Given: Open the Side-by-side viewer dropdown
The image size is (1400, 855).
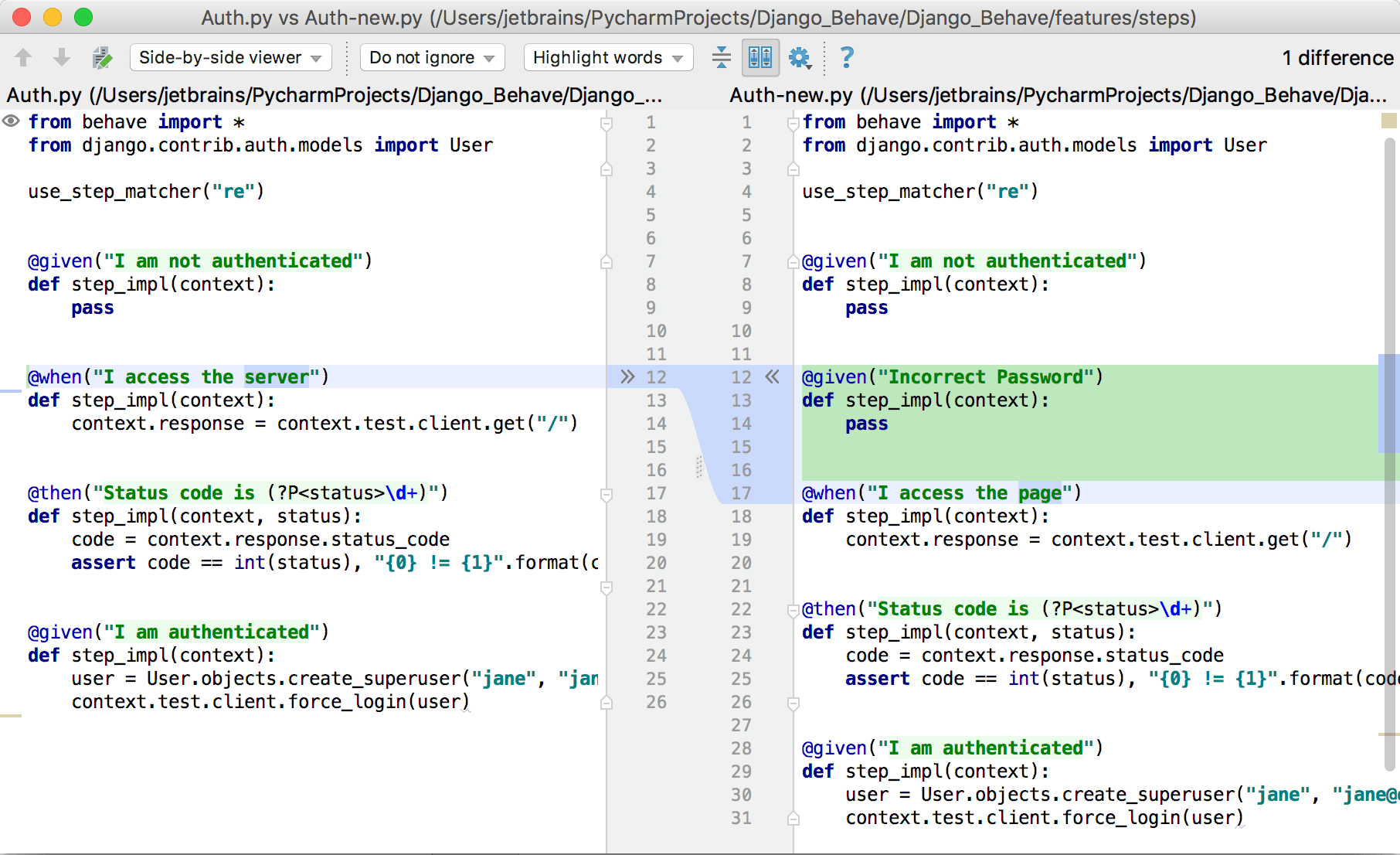Looking at the screenshot, I should tap(229, 57).
